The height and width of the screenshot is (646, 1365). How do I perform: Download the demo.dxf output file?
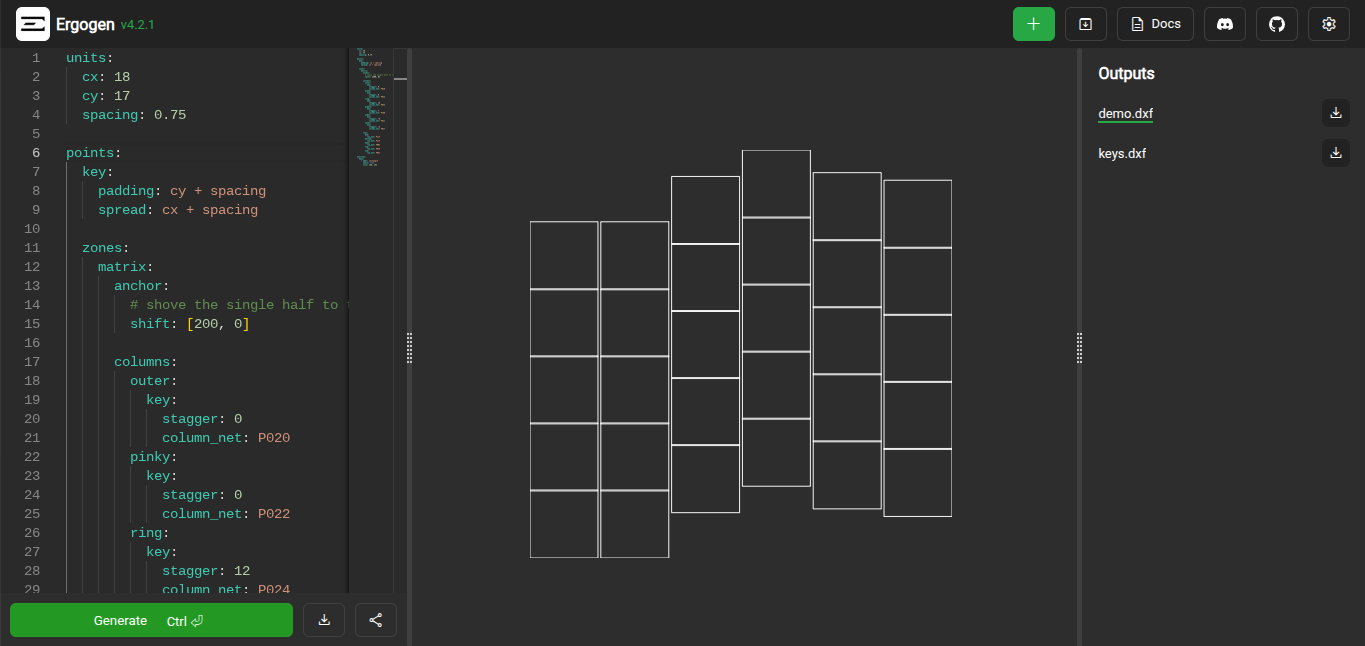1335,113
